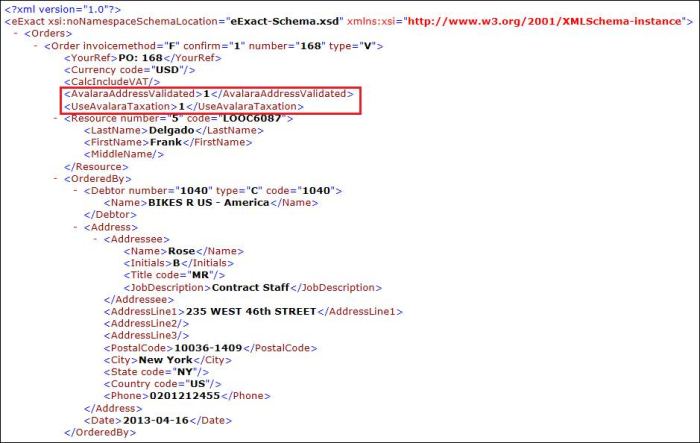Collapse the Addressee node
This screenshot has width=700, height=443.
(95, 239)
